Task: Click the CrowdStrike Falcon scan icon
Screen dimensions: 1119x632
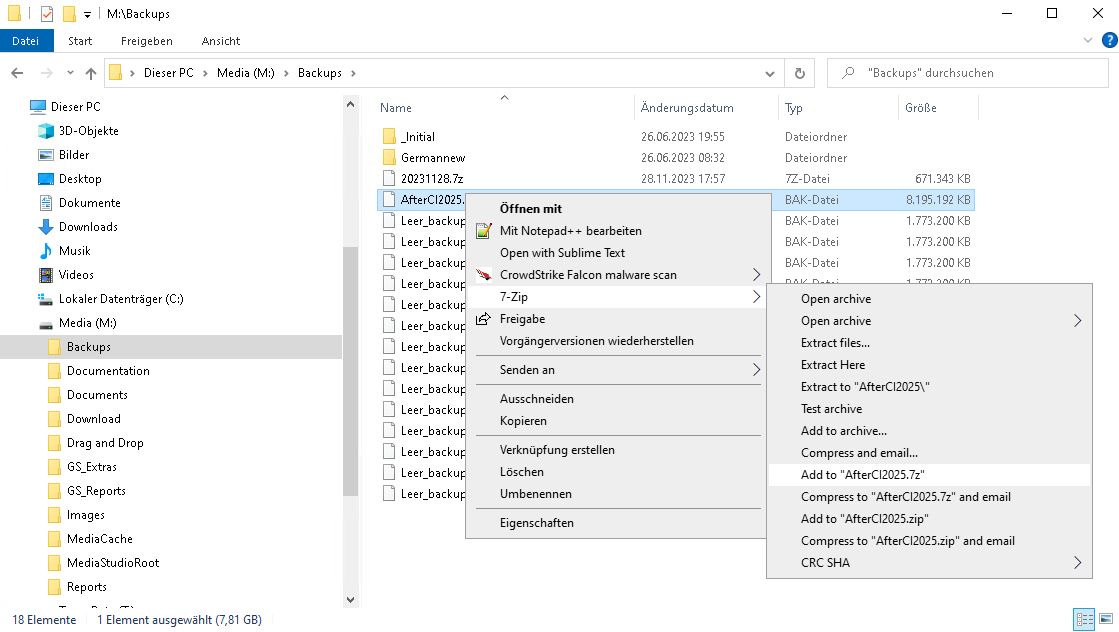Action: click(484, 275)
